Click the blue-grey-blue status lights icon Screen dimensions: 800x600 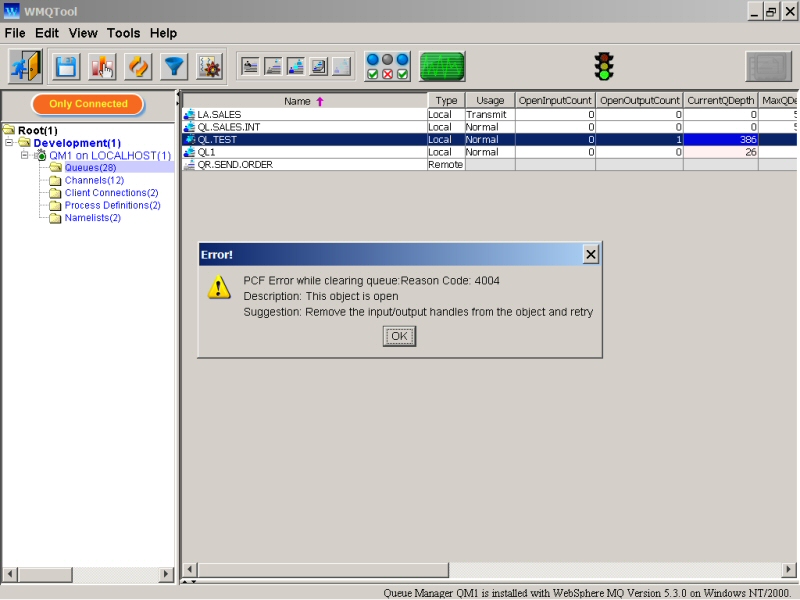[x=387, y=66]
